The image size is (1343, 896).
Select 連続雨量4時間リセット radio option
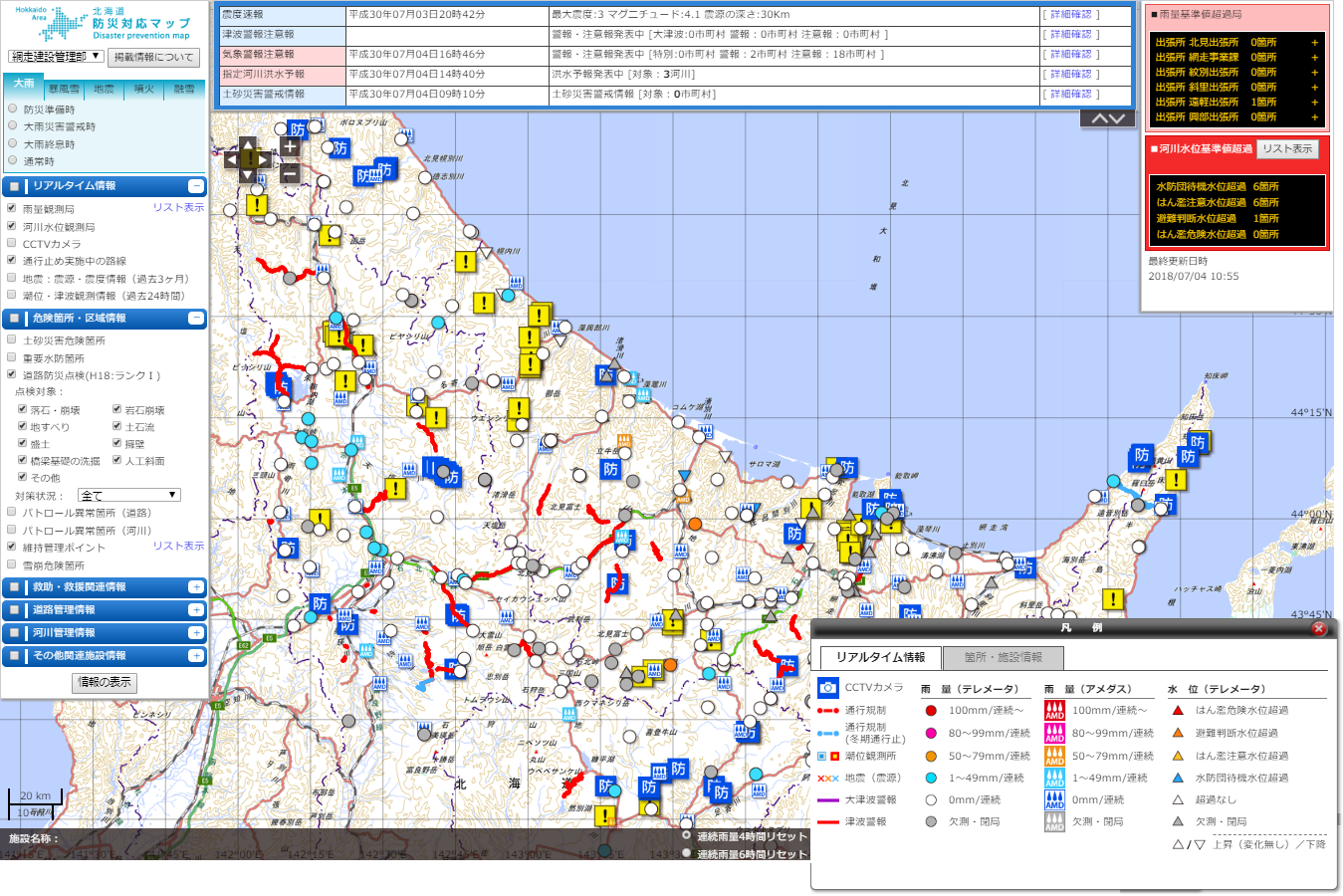(686, 836)
